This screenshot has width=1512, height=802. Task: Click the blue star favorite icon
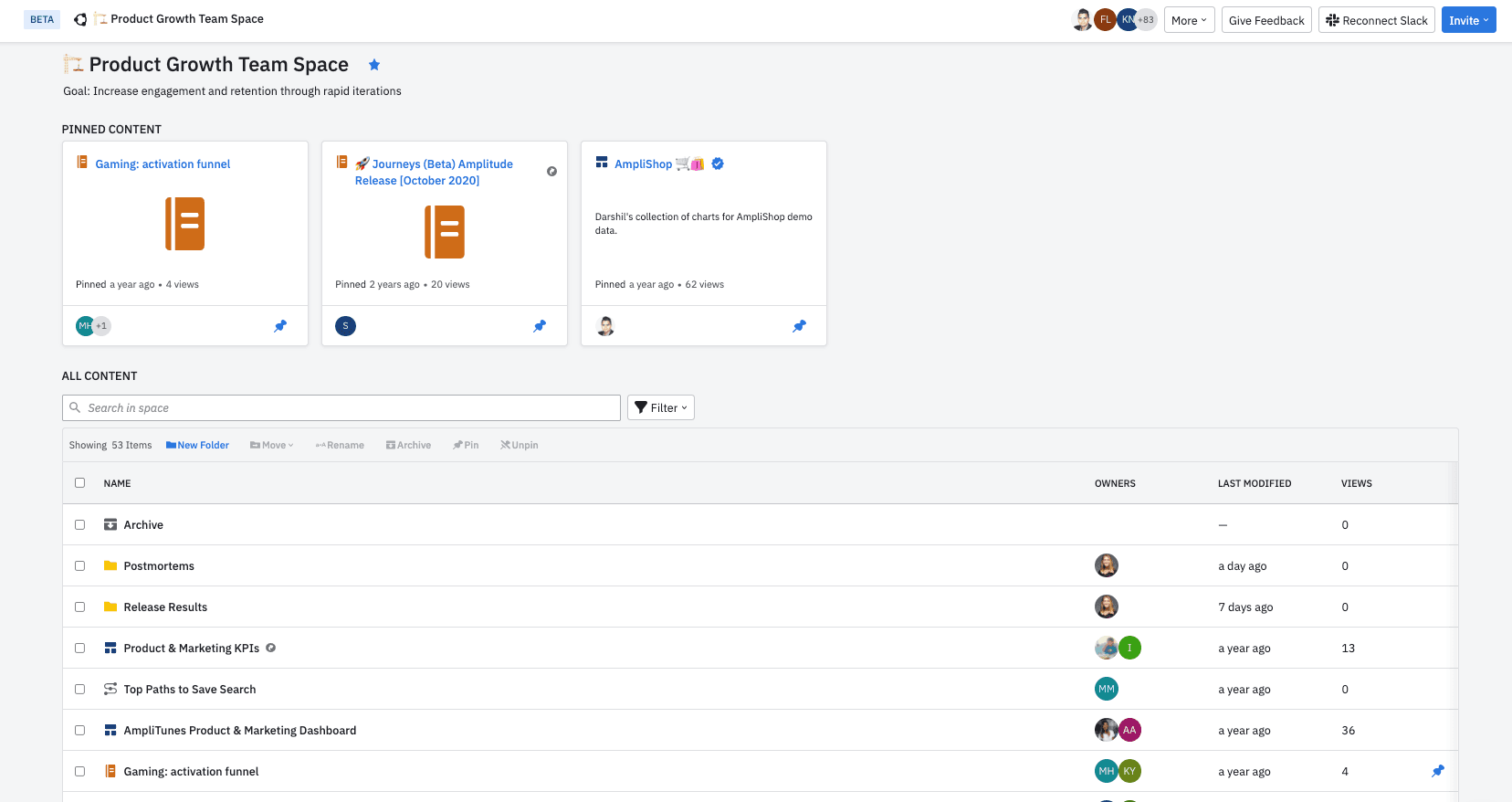pyautogui.click(x=374, y=65)
